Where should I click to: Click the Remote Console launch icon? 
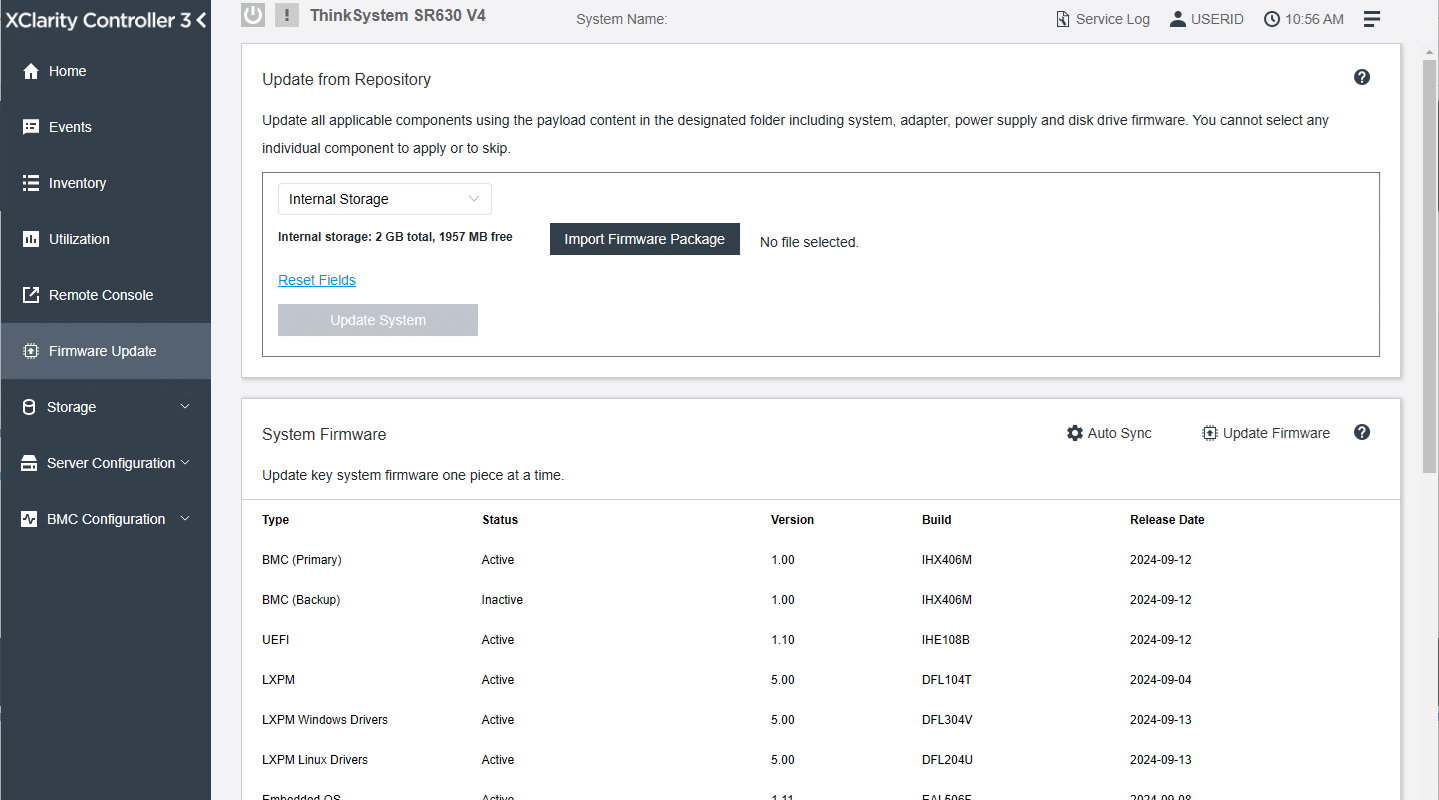(31, 295)
